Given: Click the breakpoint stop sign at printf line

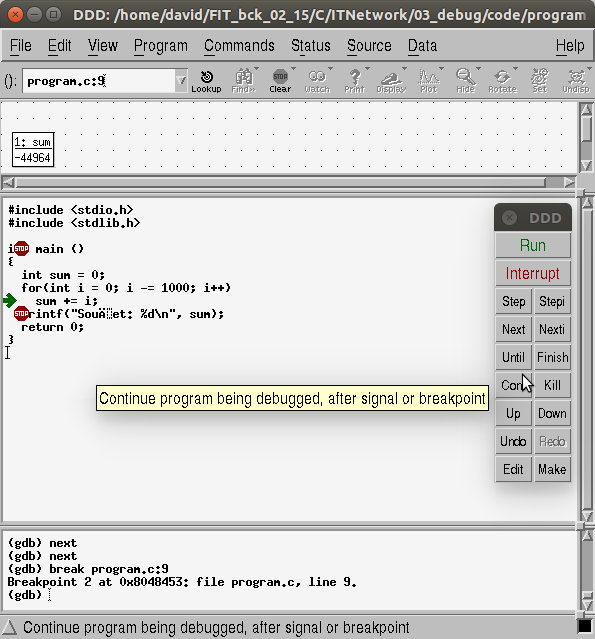Looking at the screenshot, I should (21, 313).
